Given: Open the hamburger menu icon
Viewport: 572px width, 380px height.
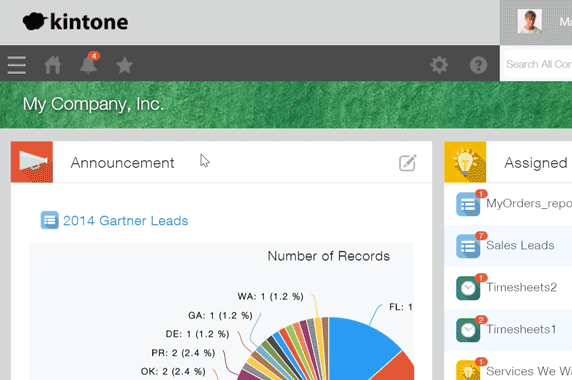Looking at the screenshot, I should pyautogui.click(x=17, y=65).
